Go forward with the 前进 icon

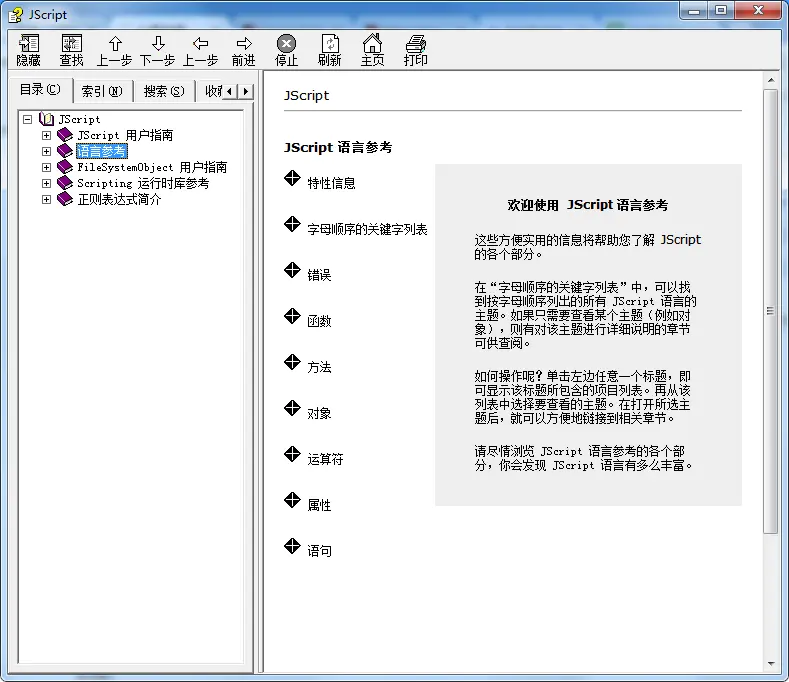243,43
